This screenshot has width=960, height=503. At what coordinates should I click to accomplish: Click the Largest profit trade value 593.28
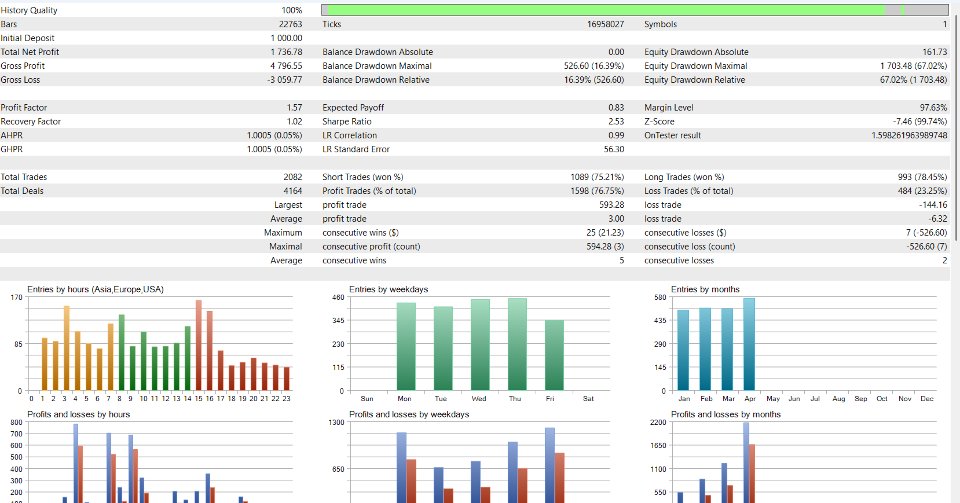click(612, 205)
